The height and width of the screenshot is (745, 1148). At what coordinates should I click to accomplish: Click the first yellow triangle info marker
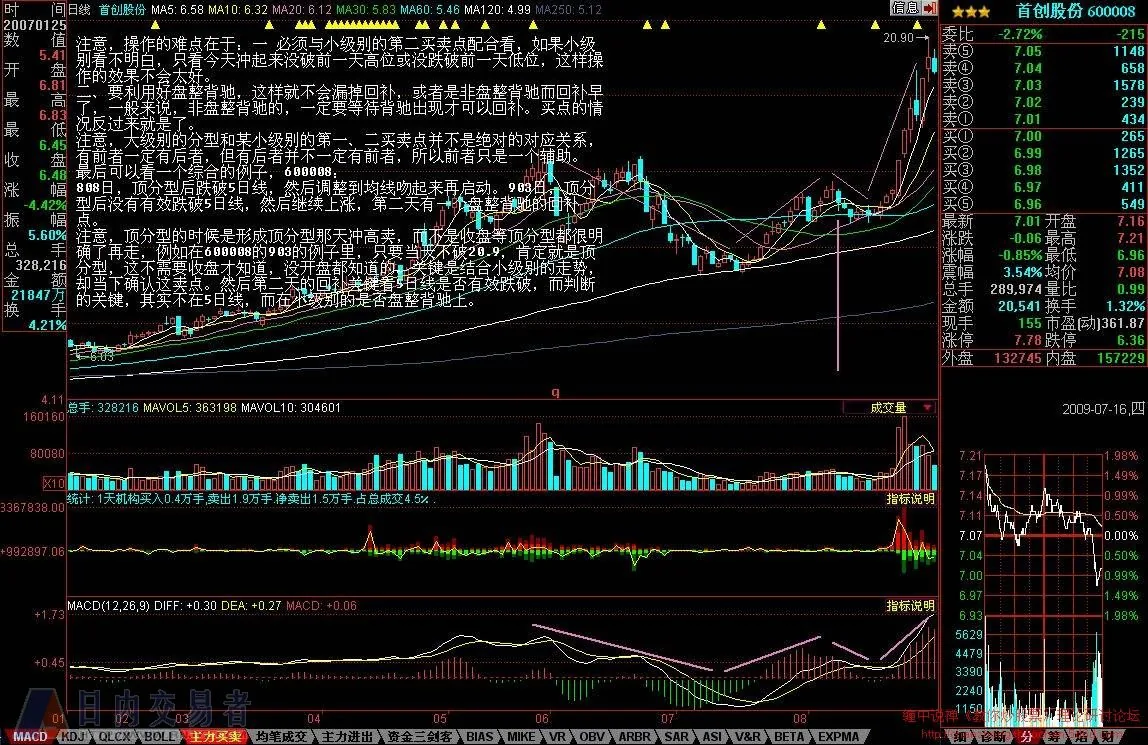pos(154,26)
